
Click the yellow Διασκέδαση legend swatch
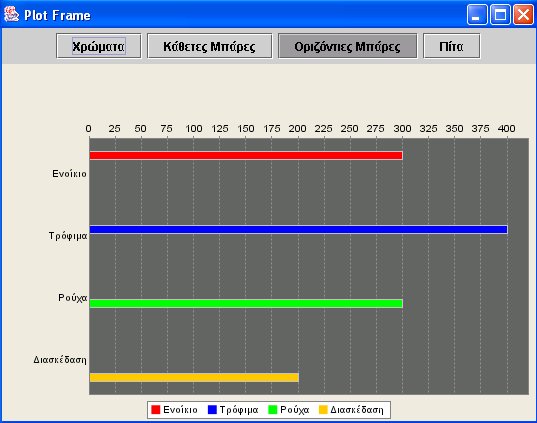tap(323, 410)
